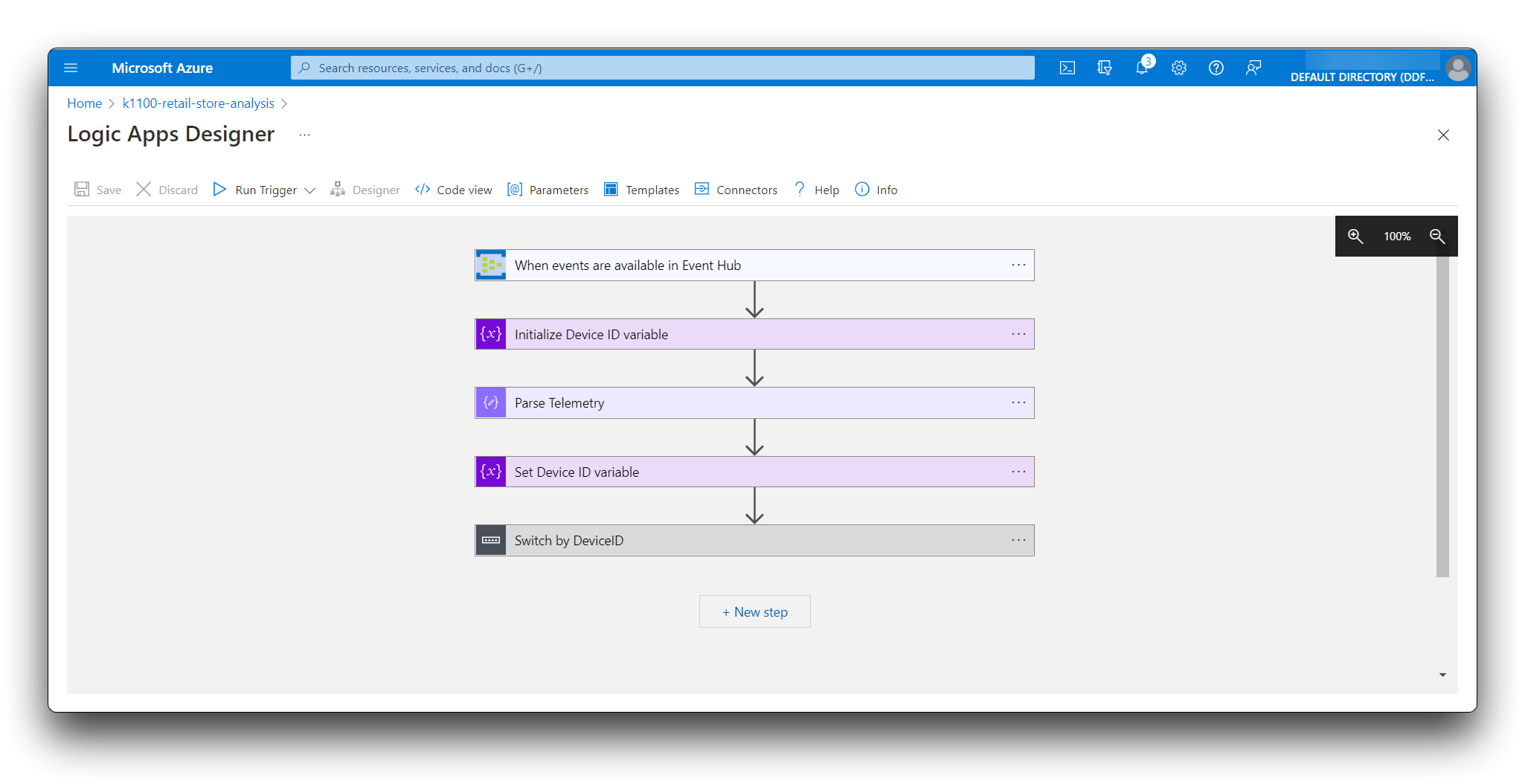The width and height of the screenshot is (1525, 784).
Task: Add a New step
Action: click(x=754, y=611)
